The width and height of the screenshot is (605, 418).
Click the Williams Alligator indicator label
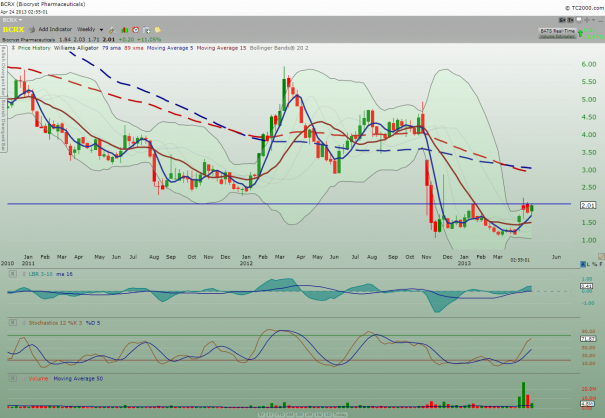(x=76, y=48)
